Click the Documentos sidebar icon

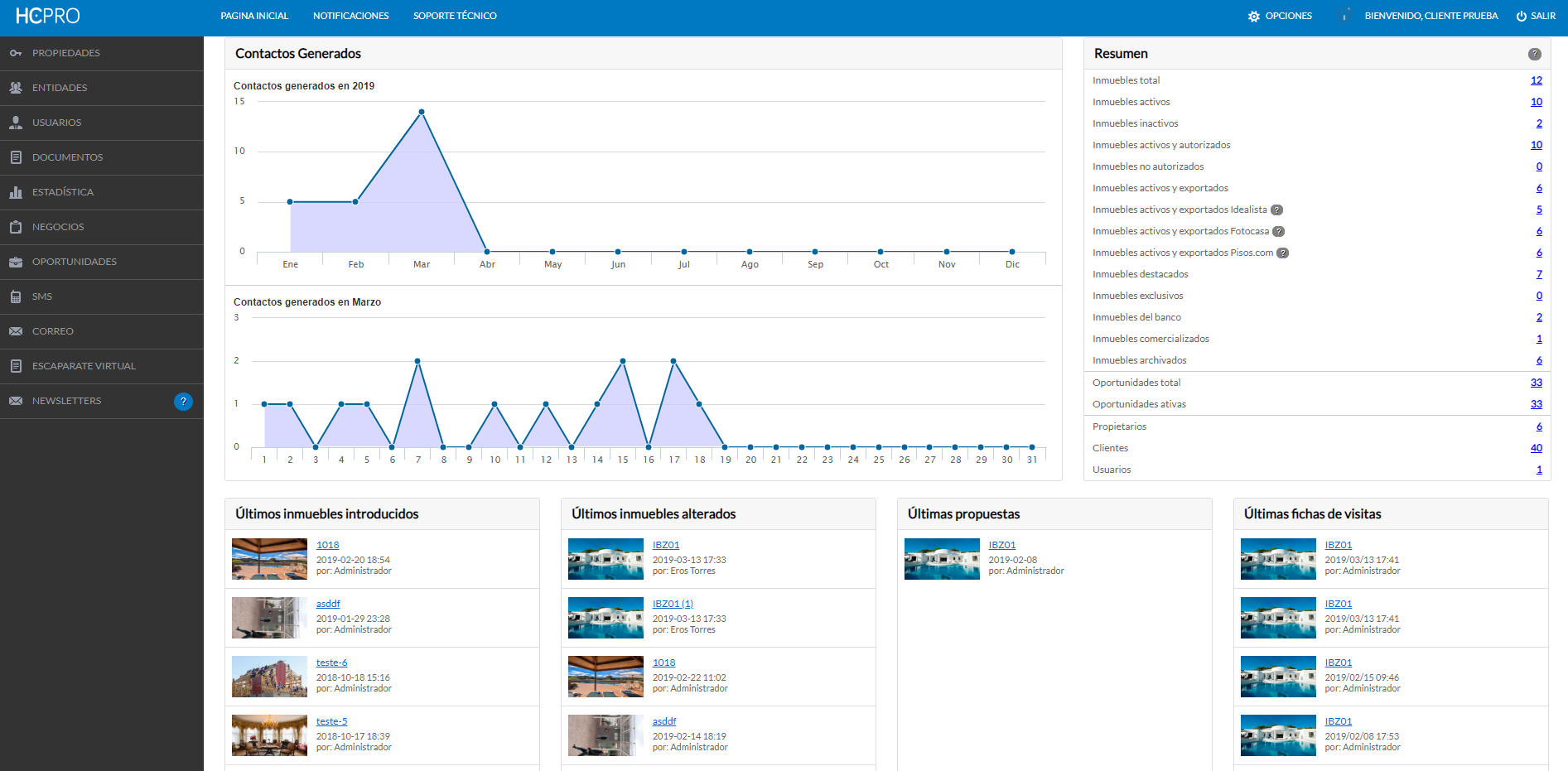tap(16, 157)
